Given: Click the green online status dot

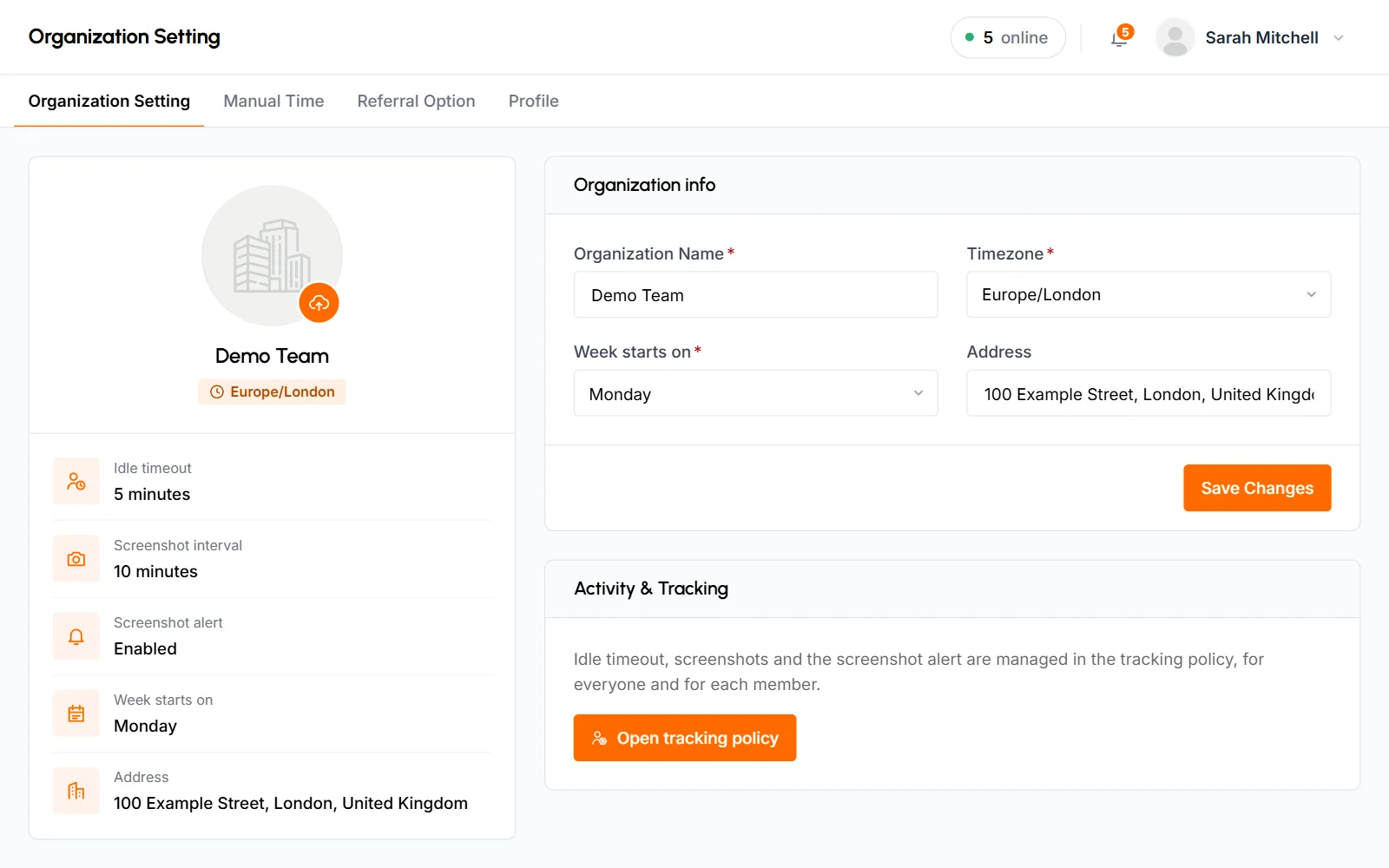Looking at the screenshot, I should [970, 37].
